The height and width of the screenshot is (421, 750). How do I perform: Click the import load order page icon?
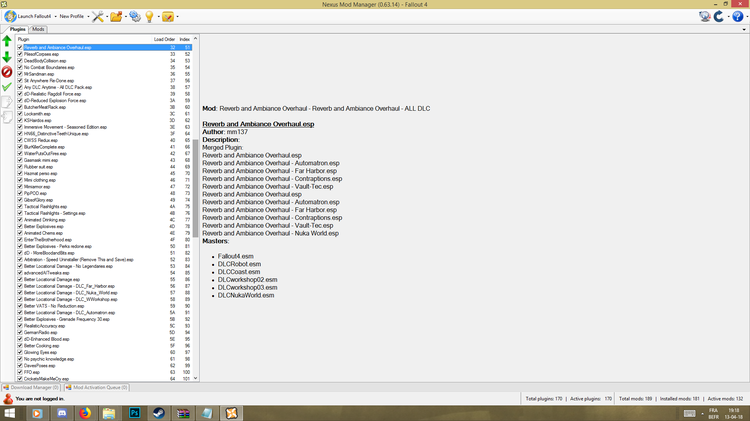click(x=7, y=117)
